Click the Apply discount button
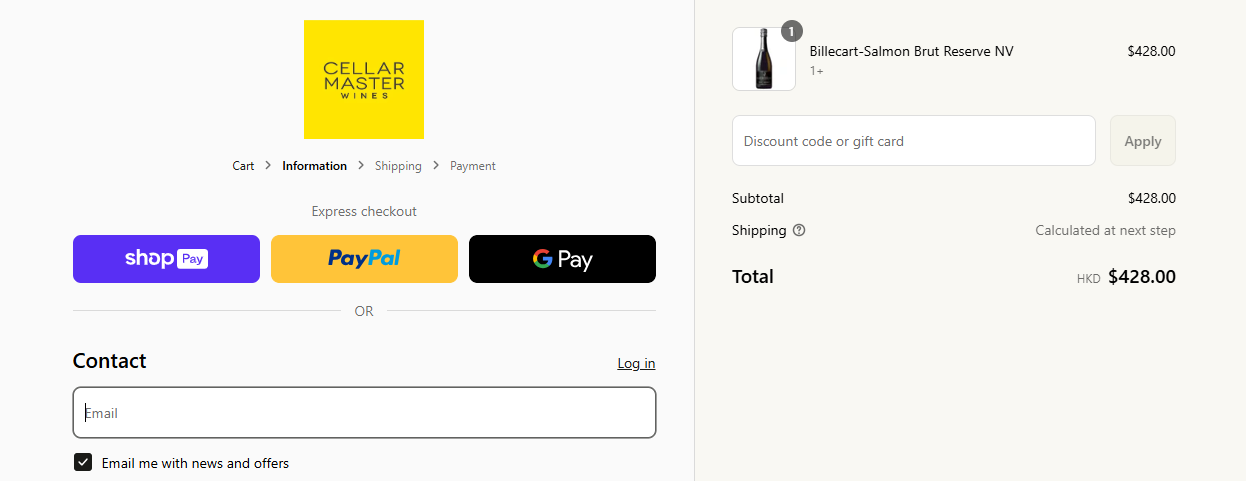The image size is (1246, 481). coord(1143,141)
